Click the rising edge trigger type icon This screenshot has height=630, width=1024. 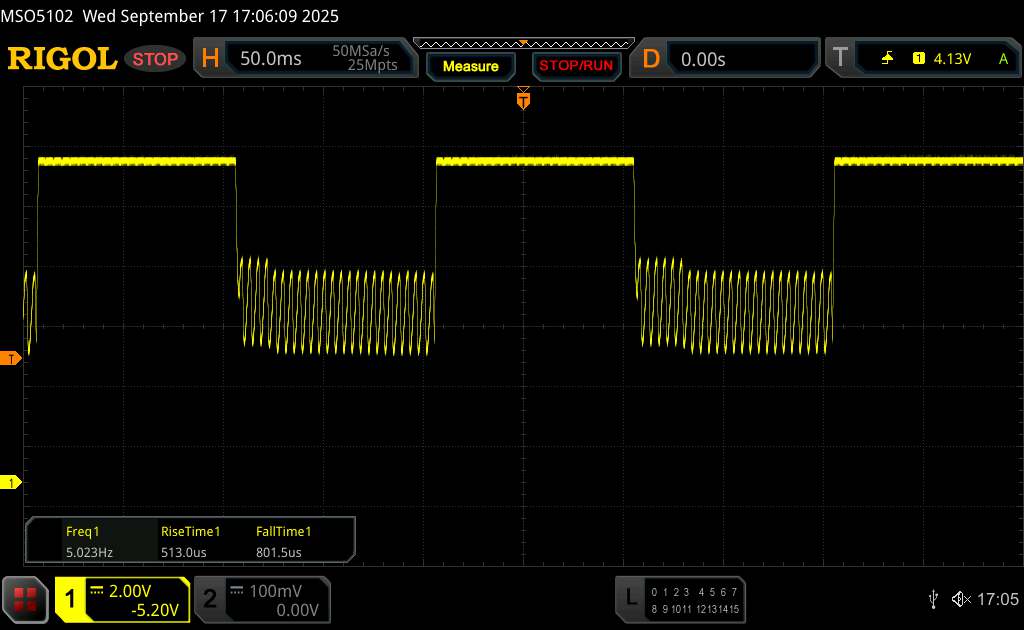point(887,59)
